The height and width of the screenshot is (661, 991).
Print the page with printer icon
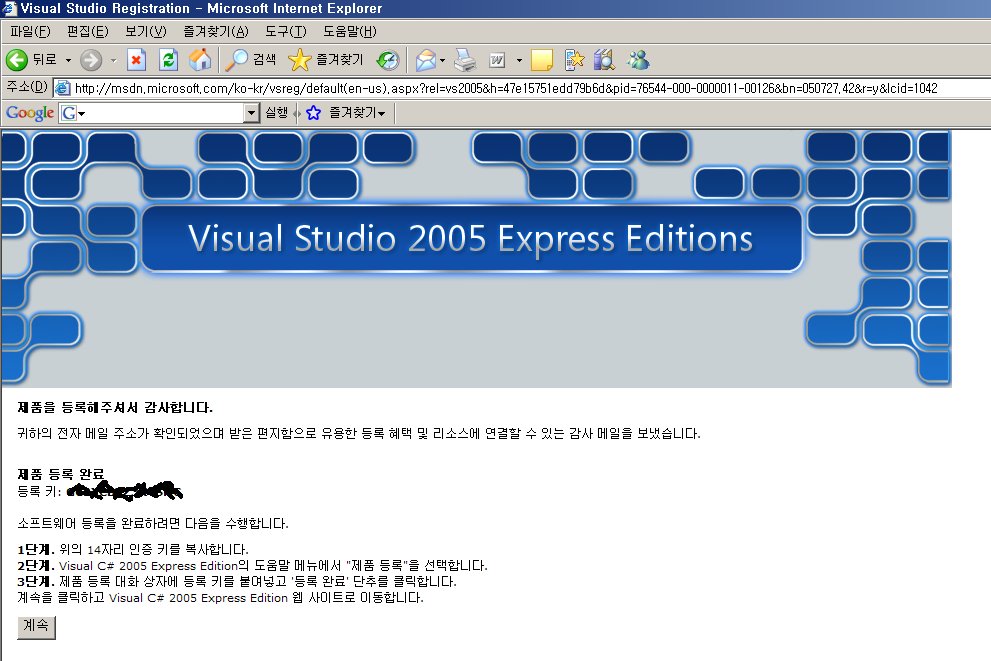click(465, 60)
